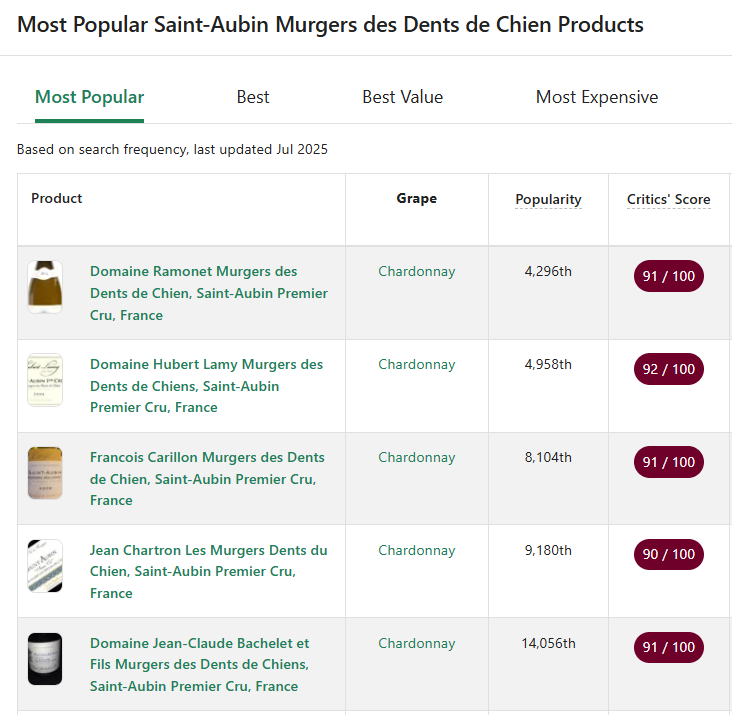The image size is (732, 715).
Task: Click the Critics' Score column header
Action: (x=668, y=199)
